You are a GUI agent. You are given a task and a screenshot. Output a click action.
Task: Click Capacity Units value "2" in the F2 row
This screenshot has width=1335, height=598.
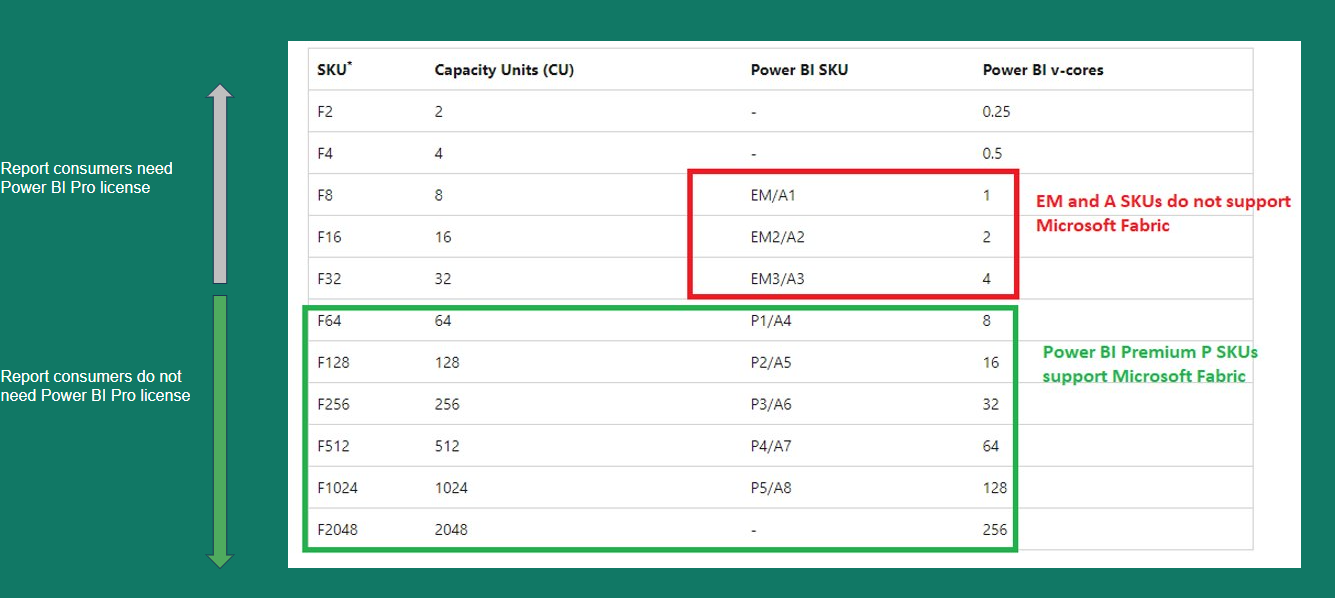(438, 111)
